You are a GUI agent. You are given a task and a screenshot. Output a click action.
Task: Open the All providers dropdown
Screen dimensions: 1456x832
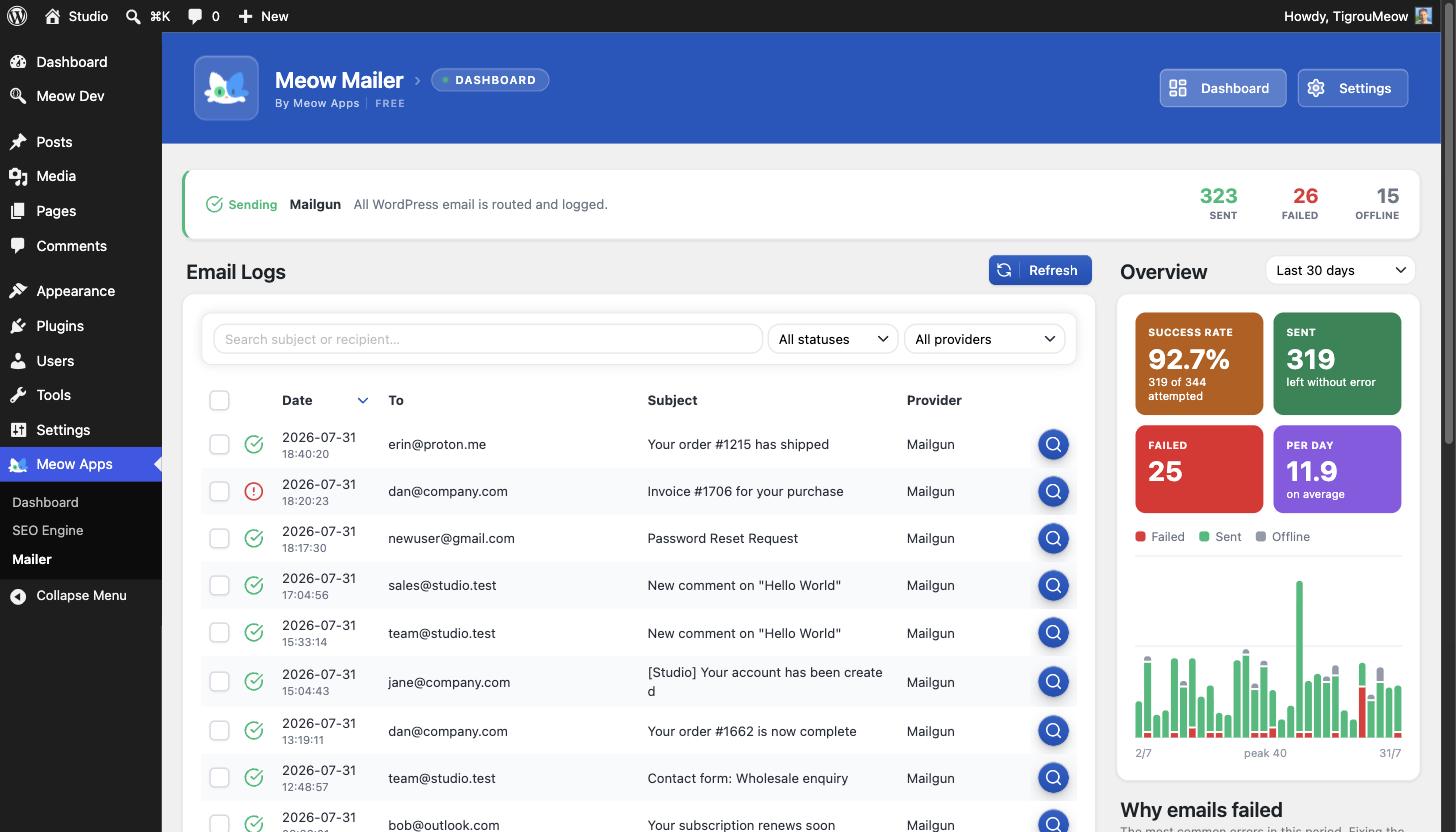pyautogui.click(x=984, y=339)
